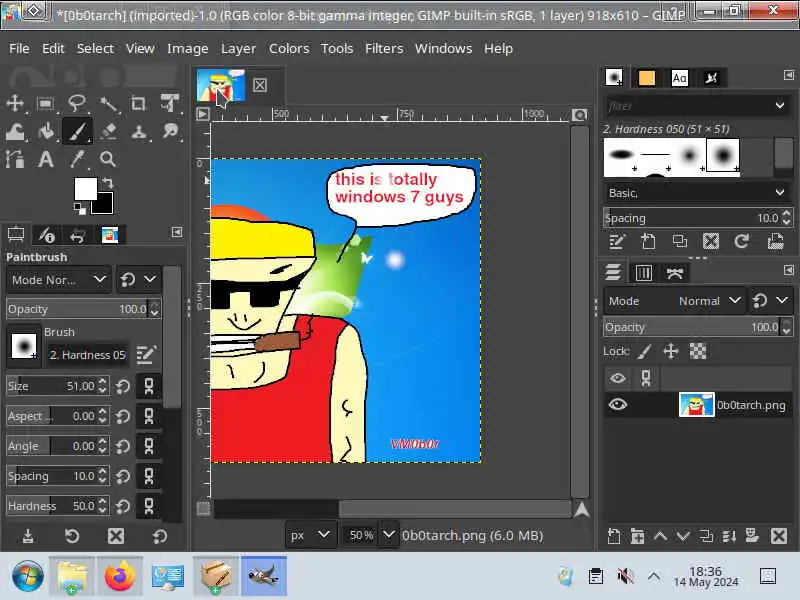Screen dimensions: 800x600
Task: Switch to the Fonts tab
Action: point(679,78)
